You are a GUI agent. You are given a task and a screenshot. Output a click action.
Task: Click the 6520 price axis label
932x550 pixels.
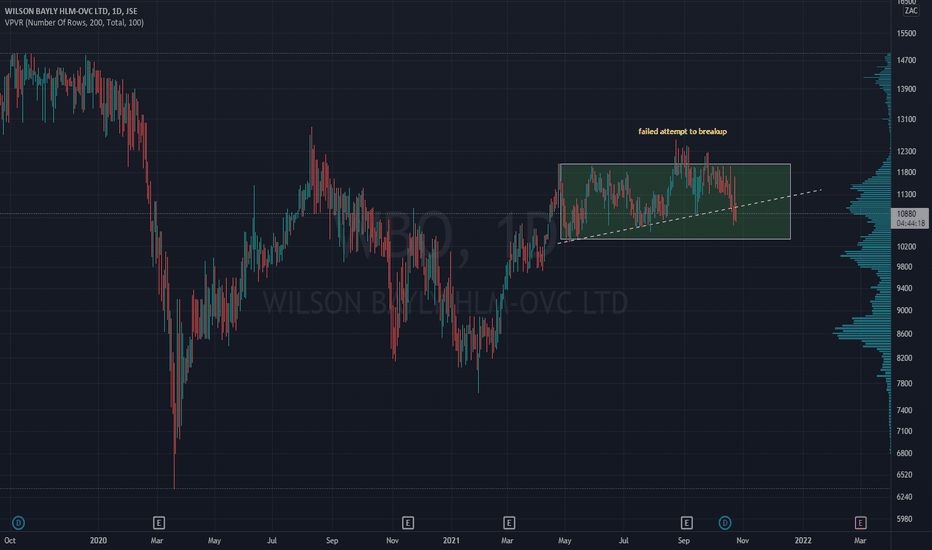pyautogui.click(x=905, y=474)
